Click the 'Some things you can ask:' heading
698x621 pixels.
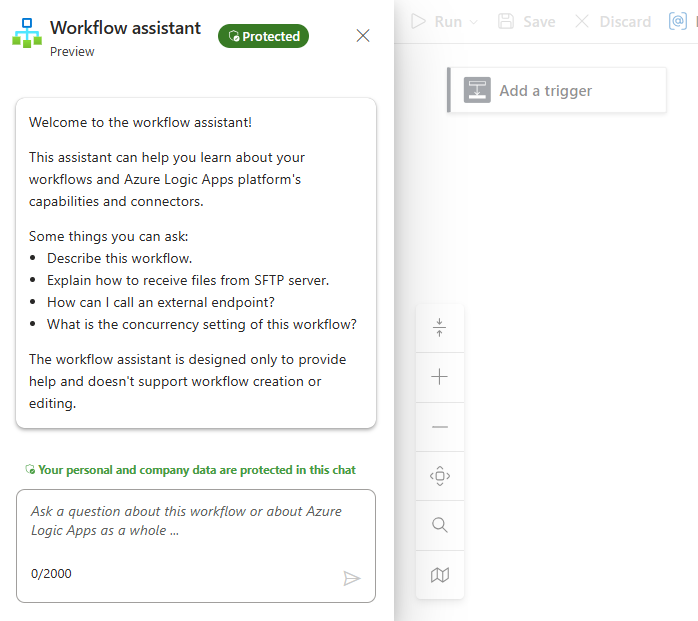109,236
